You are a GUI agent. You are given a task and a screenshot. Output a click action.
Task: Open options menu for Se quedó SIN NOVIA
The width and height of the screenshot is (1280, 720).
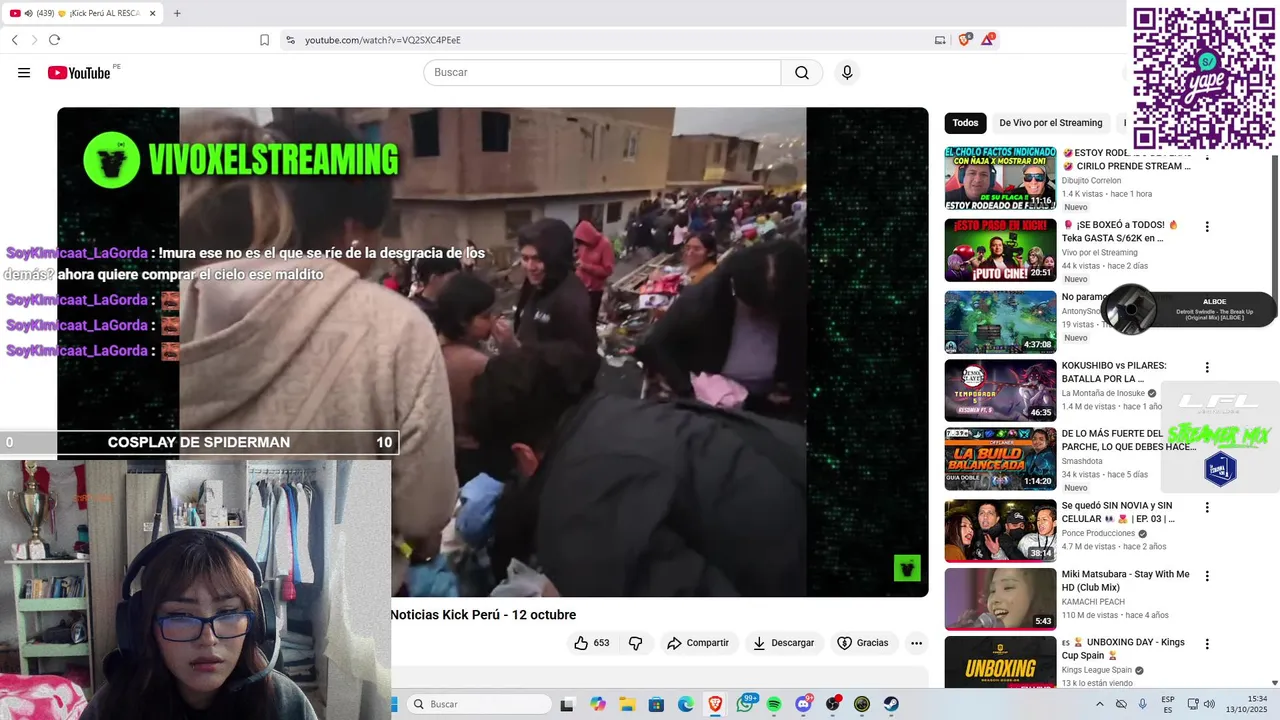(1207, 508)
